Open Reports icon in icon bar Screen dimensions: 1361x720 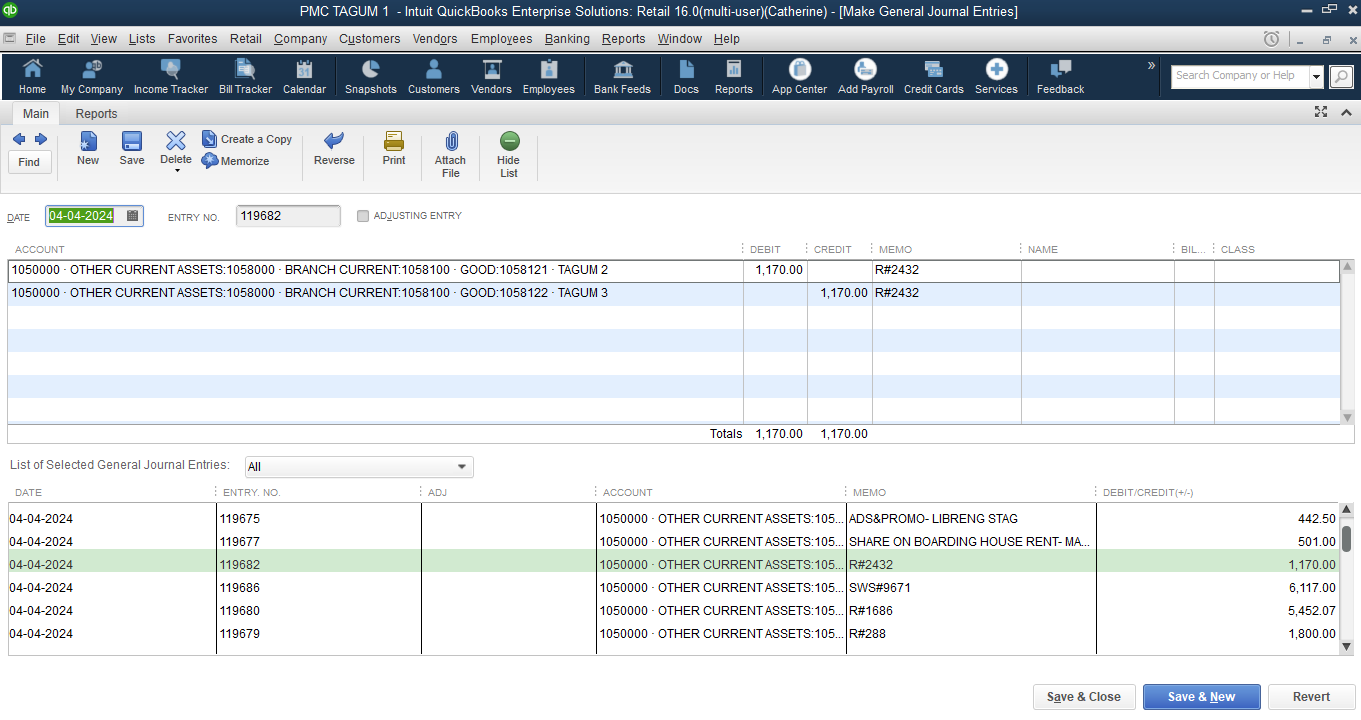(x=733, y=77)
